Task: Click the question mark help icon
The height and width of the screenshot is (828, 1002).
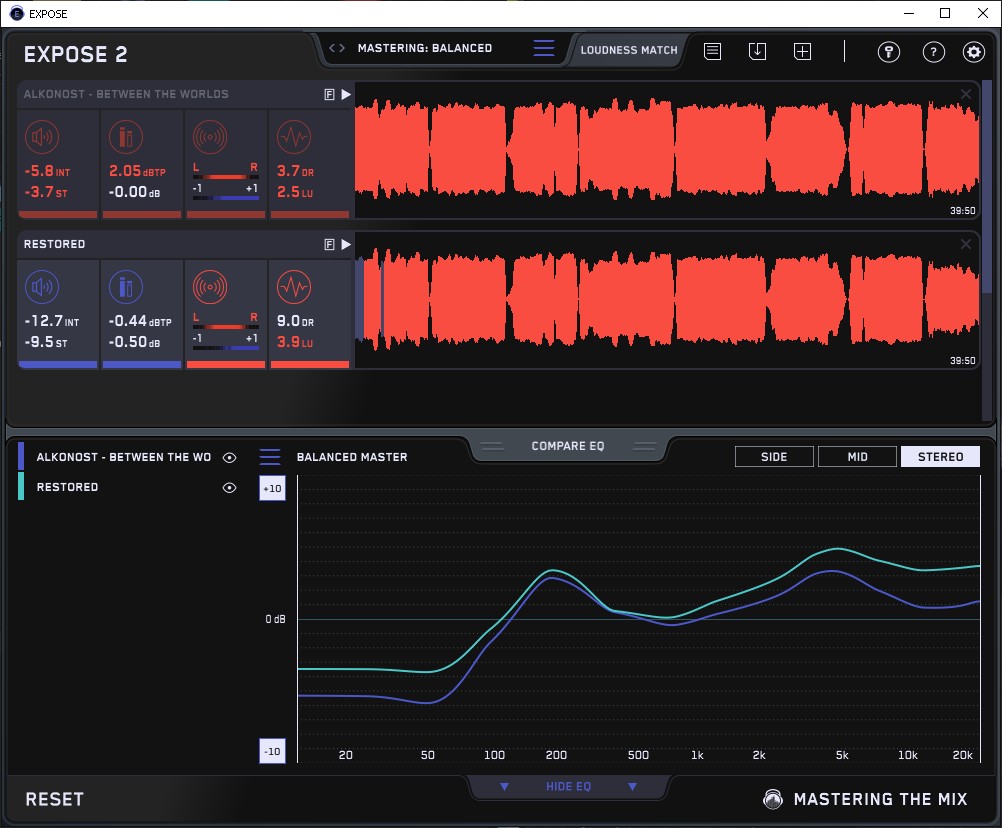Action: pos(933,52)
